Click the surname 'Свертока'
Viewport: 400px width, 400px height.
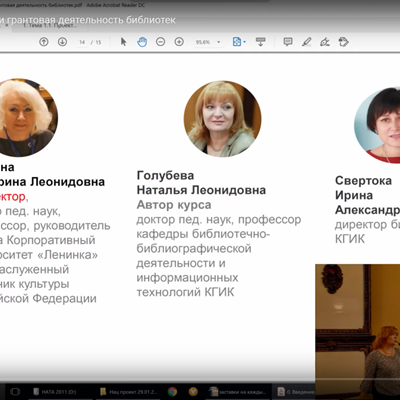pyautogui.click(x=363, y=181)
